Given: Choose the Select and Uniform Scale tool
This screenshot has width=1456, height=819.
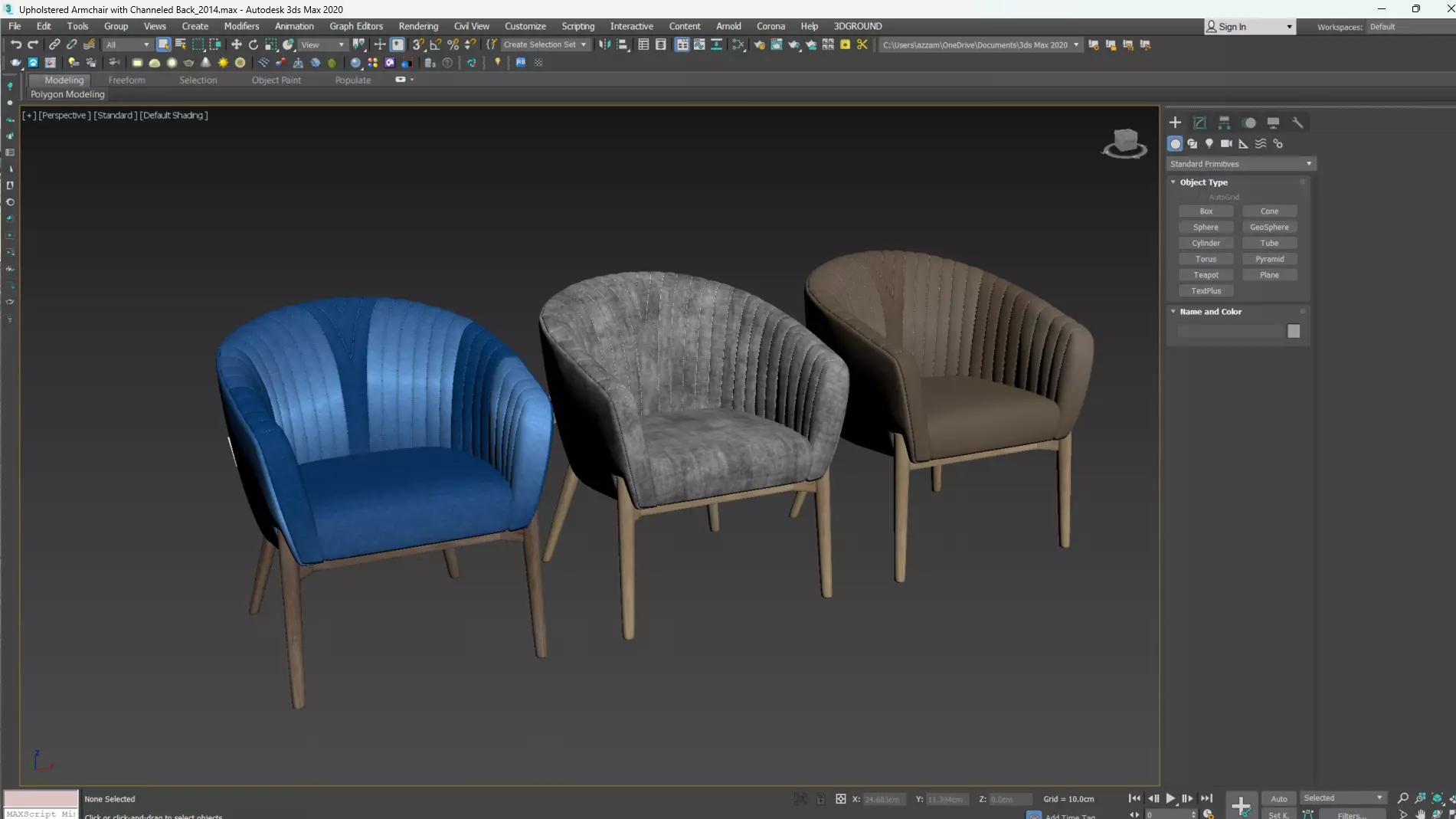Looking at the screenshot, I should 271,44.
